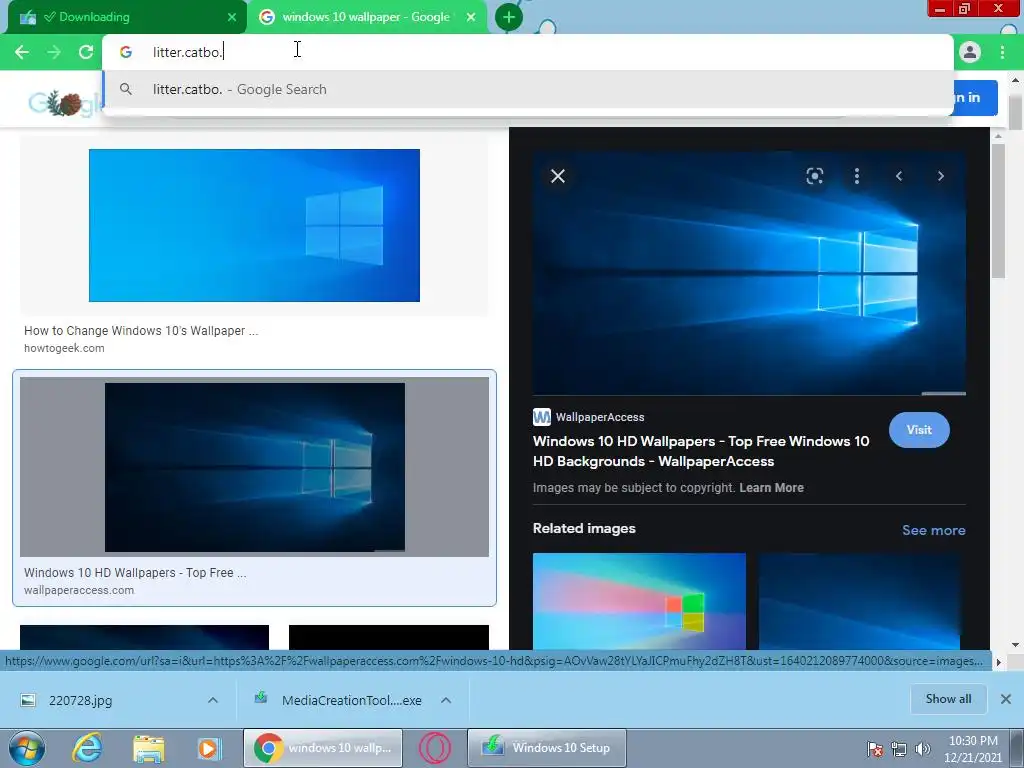Open the downloaded MediaCreationTool exe item
This screenshot has height=768, width=1024.
point(351,700)
